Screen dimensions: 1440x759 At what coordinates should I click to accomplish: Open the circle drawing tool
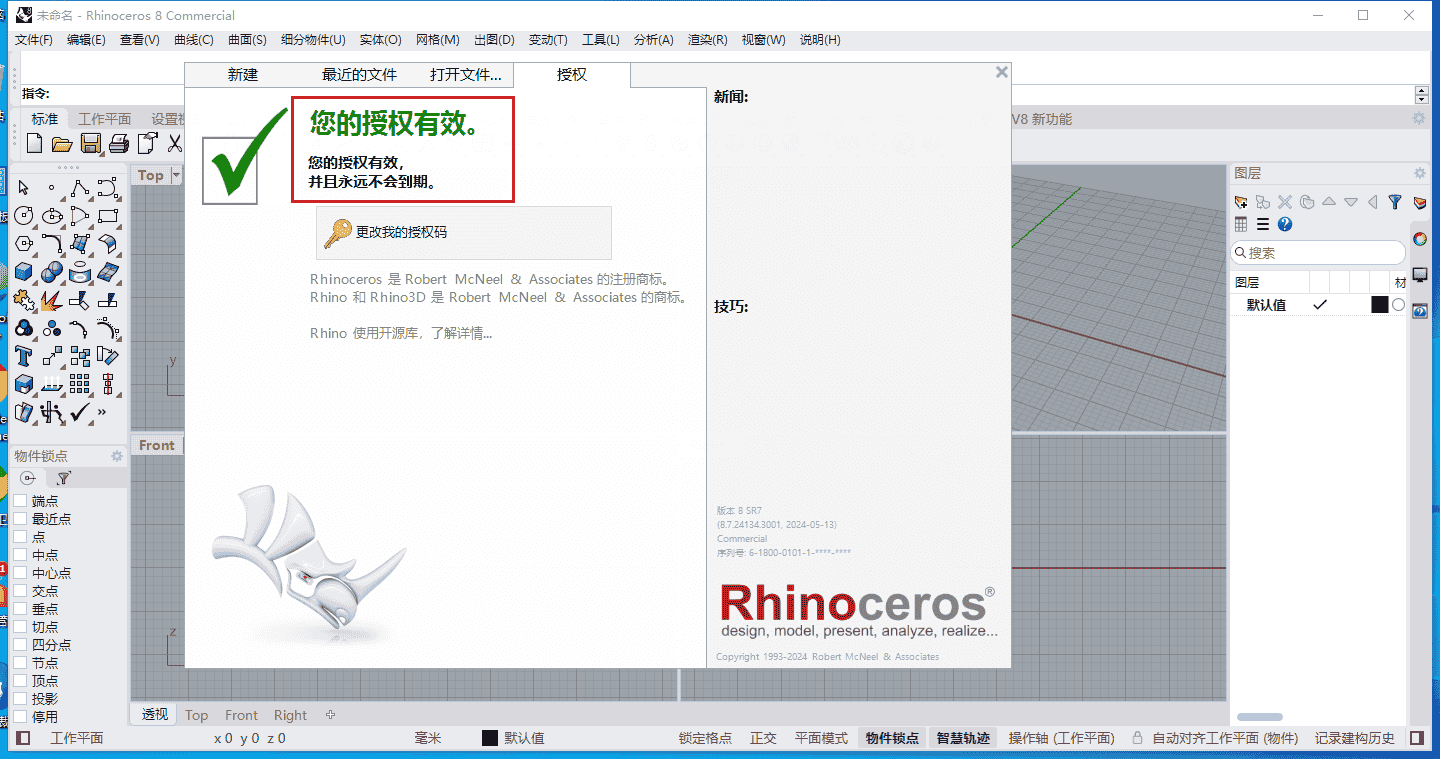coord(22,215)
